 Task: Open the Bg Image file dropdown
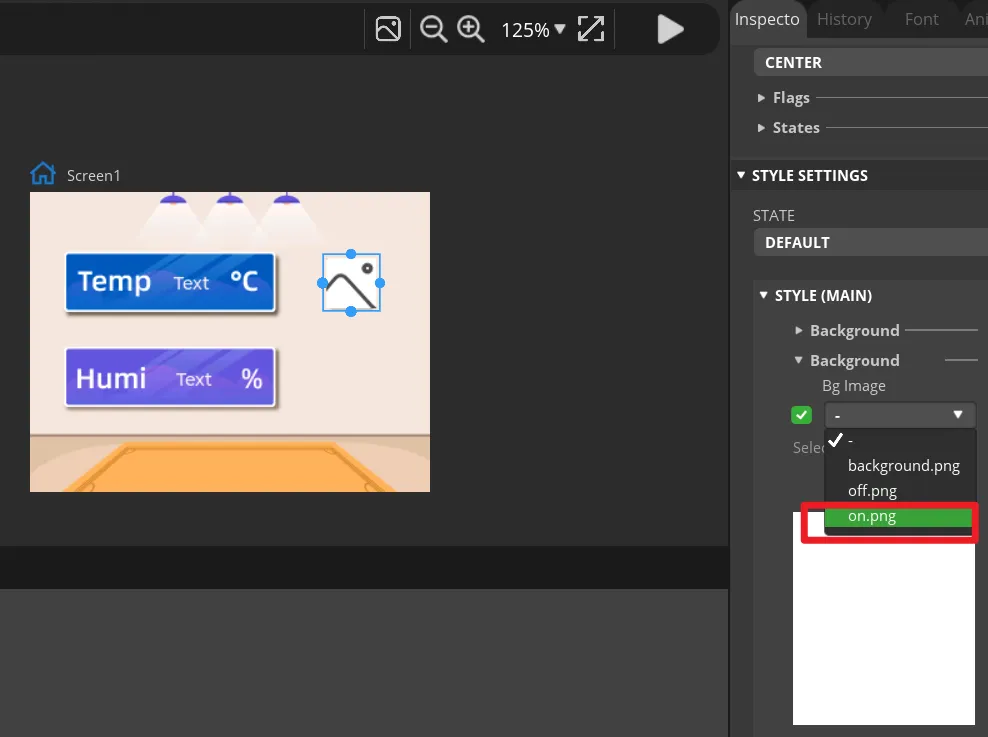(899, 415)
